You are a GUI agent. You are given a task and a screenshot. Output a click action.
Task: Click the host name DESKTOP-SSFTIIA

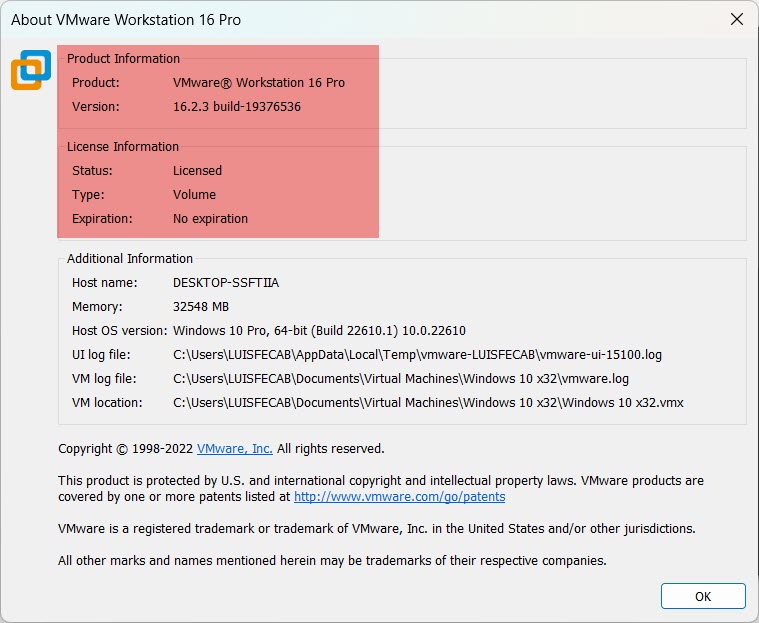[226, 283]
